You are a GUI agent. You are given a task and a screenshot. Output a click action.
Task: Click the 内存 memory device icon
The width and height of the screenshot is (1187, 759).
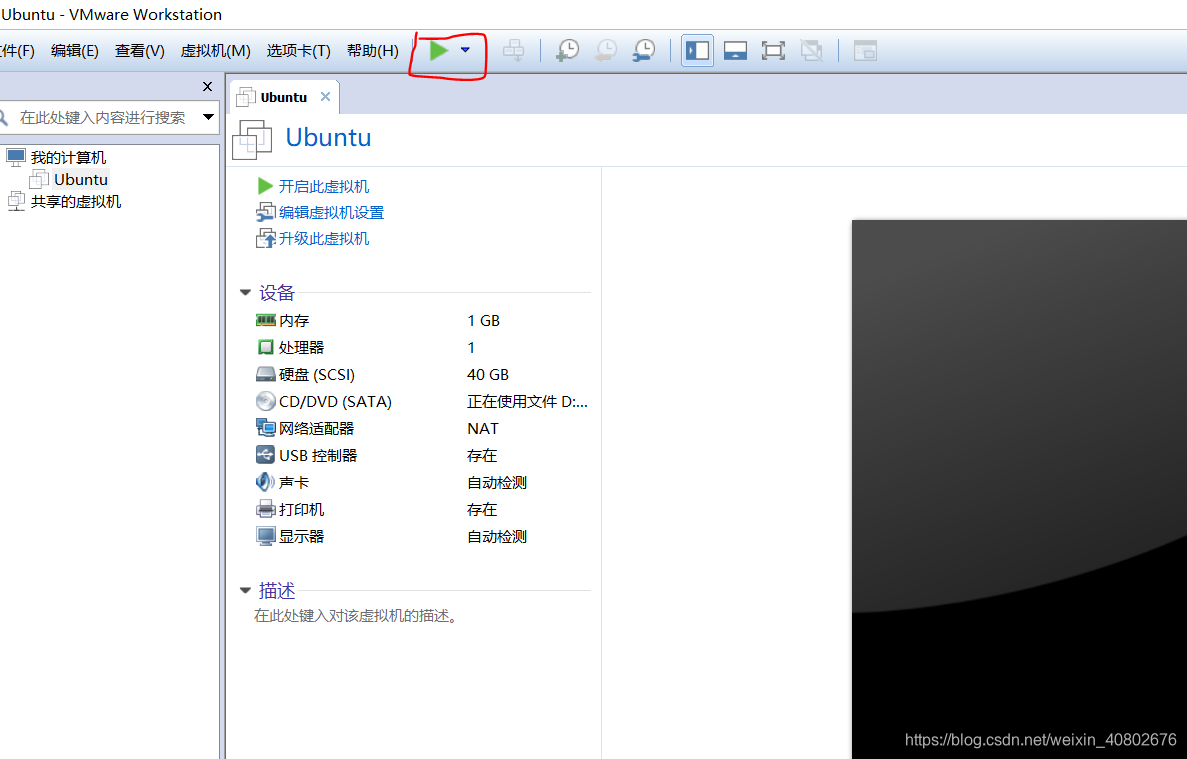tap(266, 320)
